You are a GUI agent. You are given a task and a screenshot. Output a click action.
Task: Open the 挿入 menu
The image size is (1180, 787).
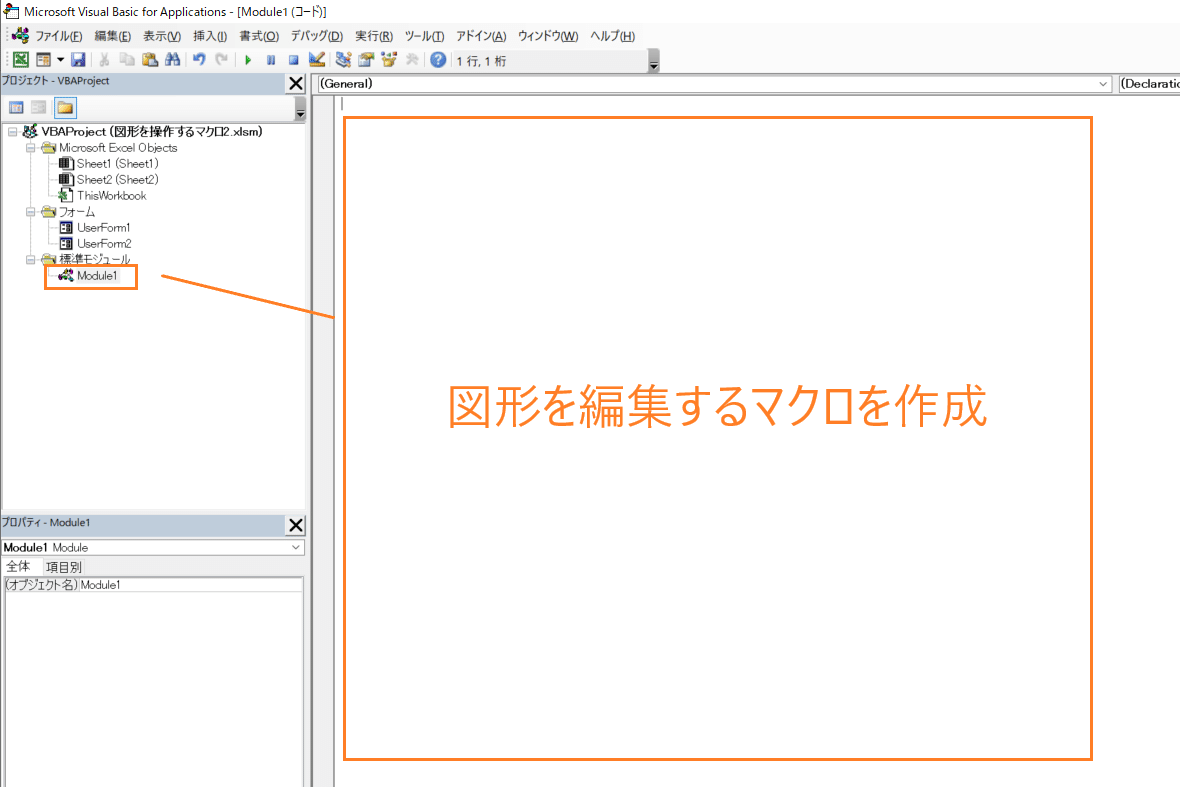click(x=209, y=36)
